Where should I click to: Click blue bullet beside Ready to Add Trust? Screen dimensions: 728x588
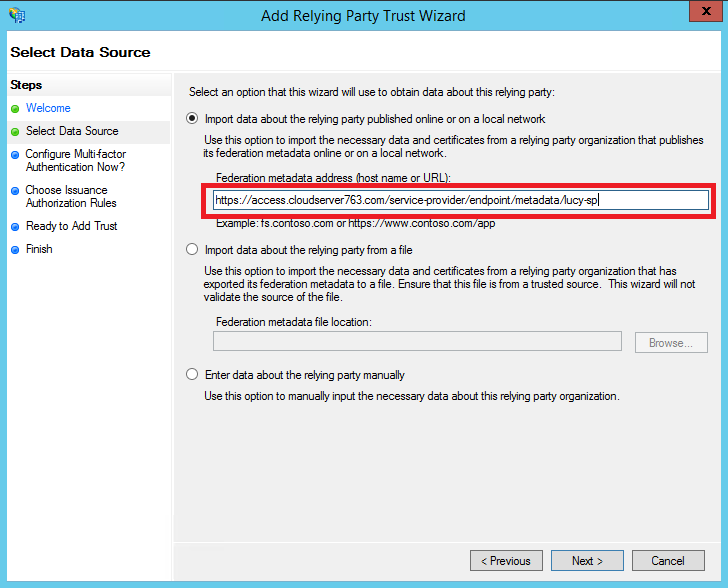pyautogui.click(x=15, y=227)
